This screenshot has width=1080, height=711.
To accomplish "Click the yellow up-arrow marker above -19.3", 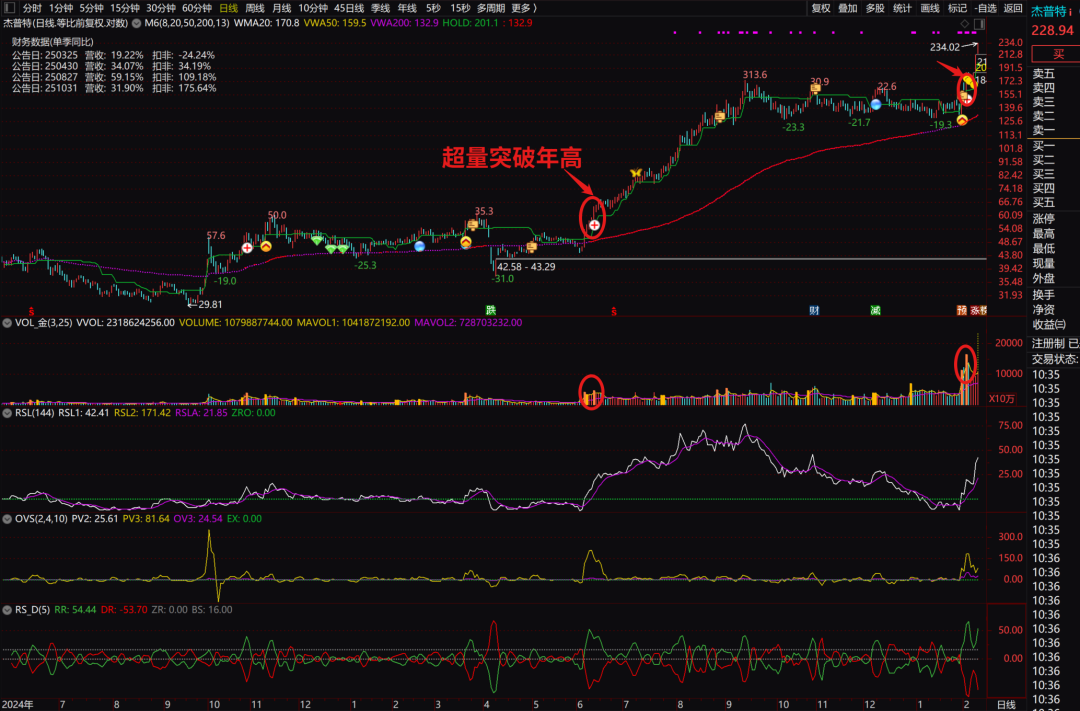I will pyautogui.click(x=962, y=120).
